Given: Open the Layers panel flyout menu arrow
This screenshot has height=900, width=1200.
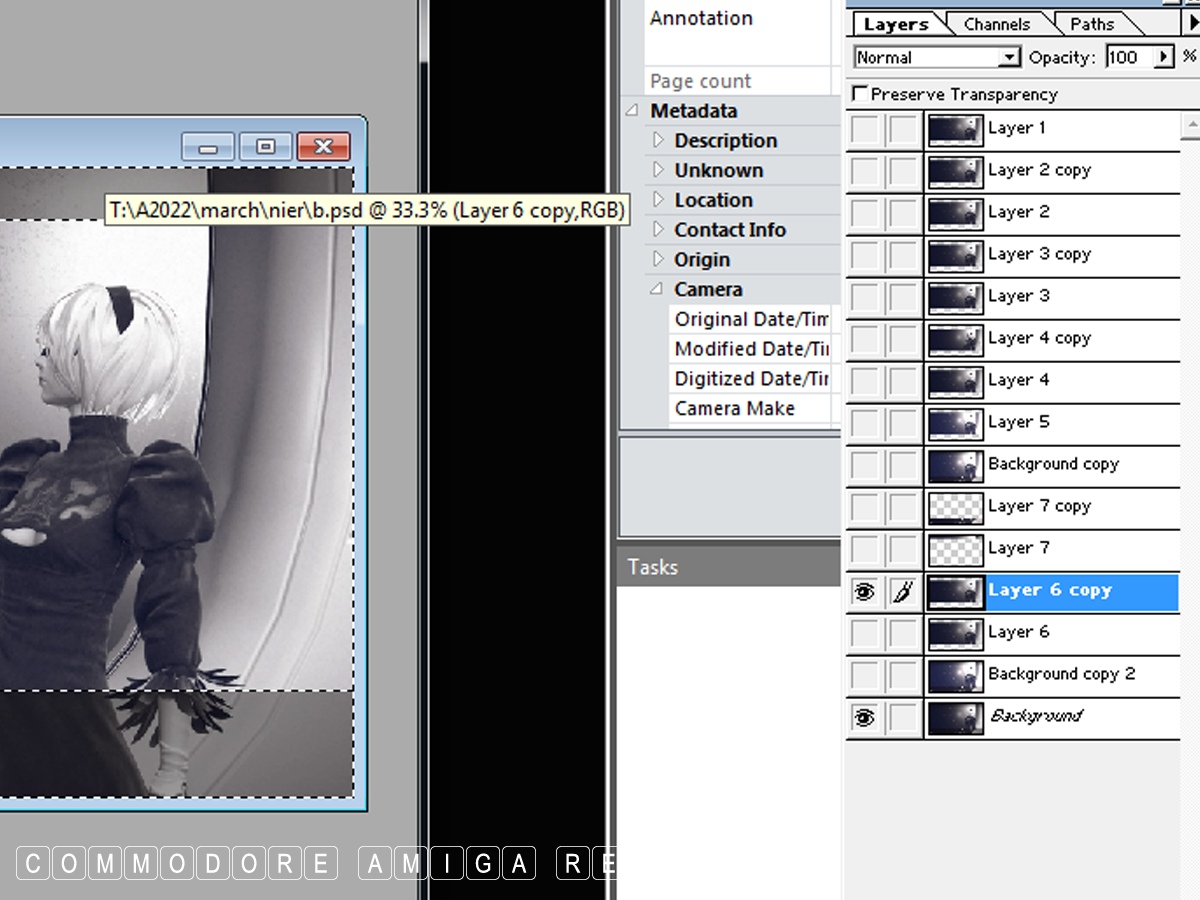Looking at the screenshot, I should tap(1189, 23).
